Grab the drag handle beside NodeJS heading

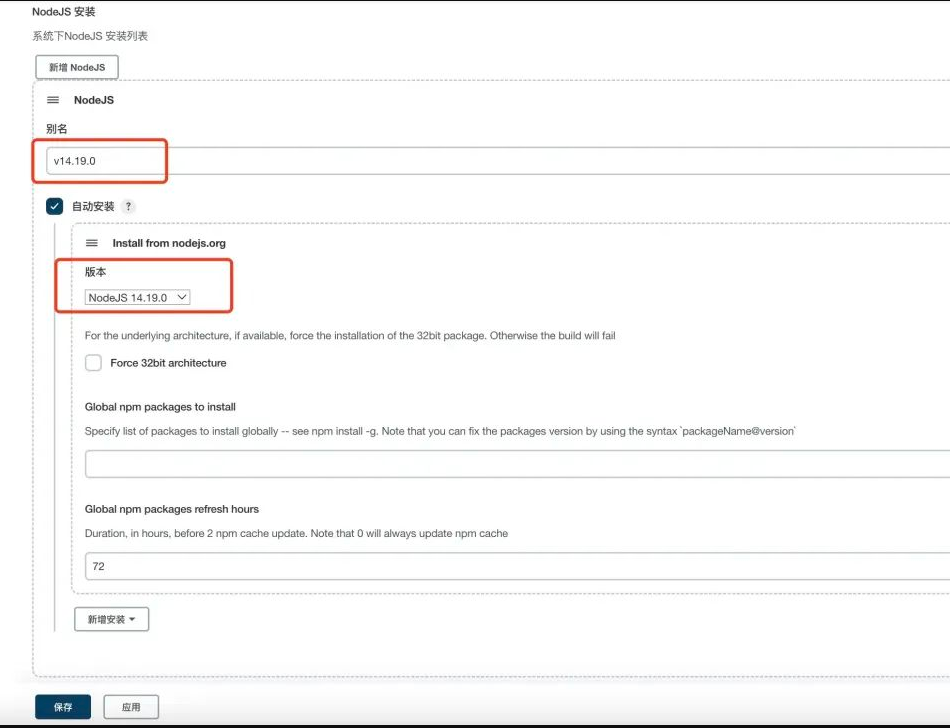click(53, 100)
